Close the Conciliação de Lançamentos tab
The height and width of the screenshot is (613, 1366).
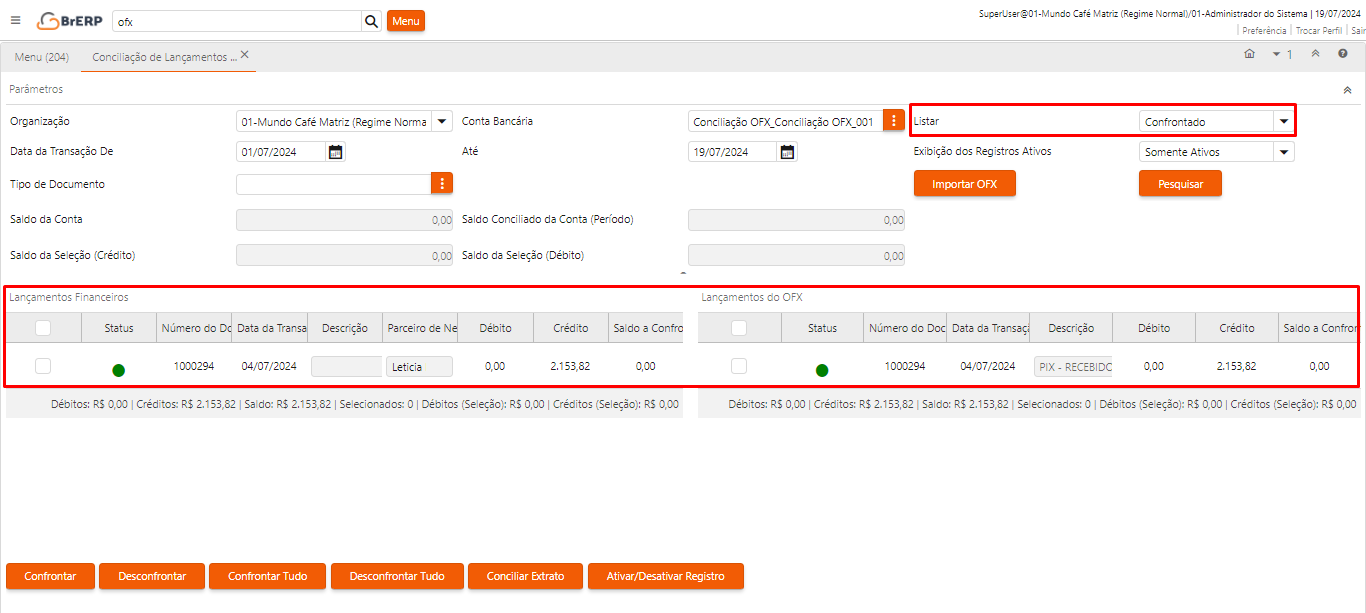point(244,55)
